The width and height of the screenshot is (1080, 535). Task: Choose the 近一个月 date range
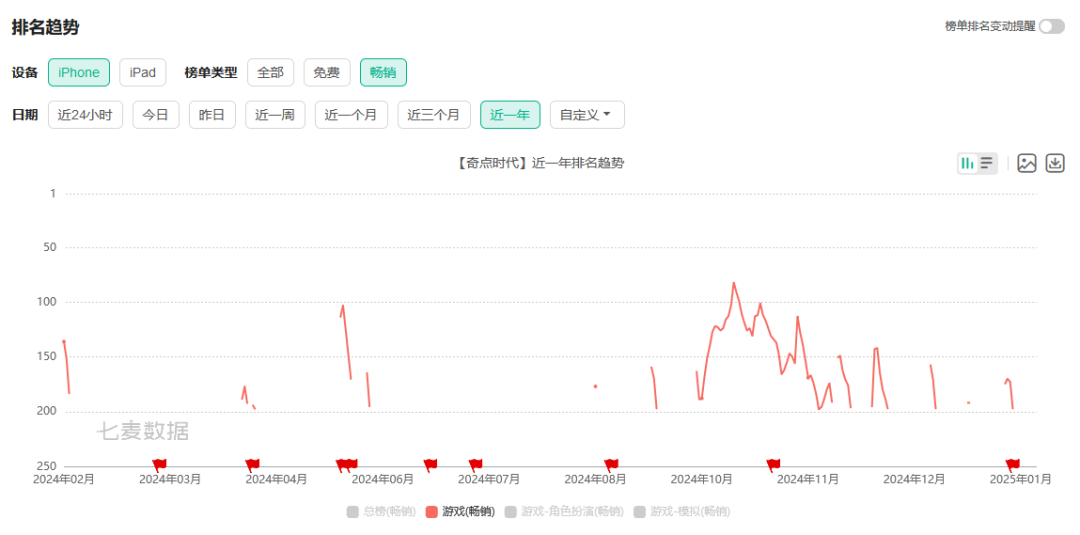pos(351,115)
